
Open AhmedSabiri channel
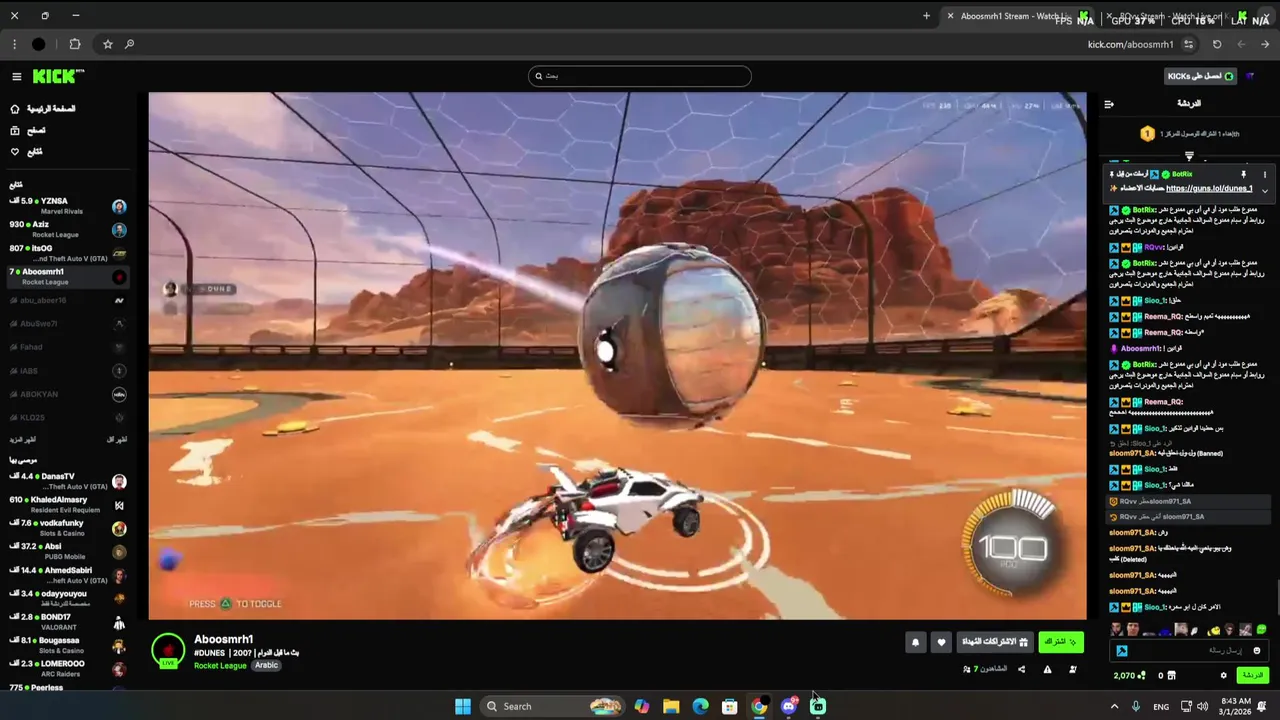click(68, 575)
